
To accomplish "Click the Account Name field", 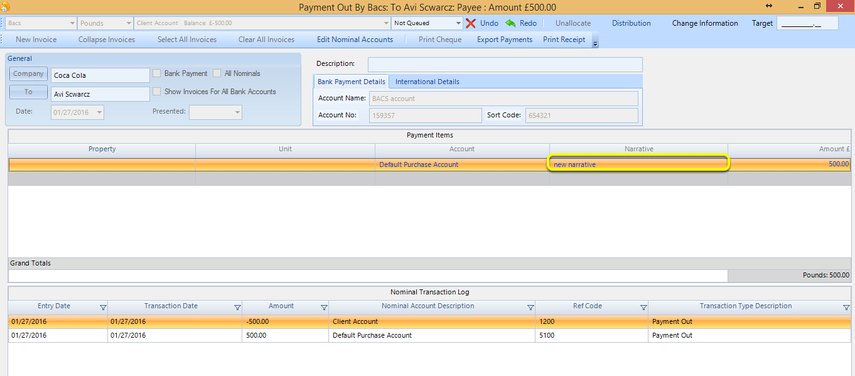I will (503, 99).
